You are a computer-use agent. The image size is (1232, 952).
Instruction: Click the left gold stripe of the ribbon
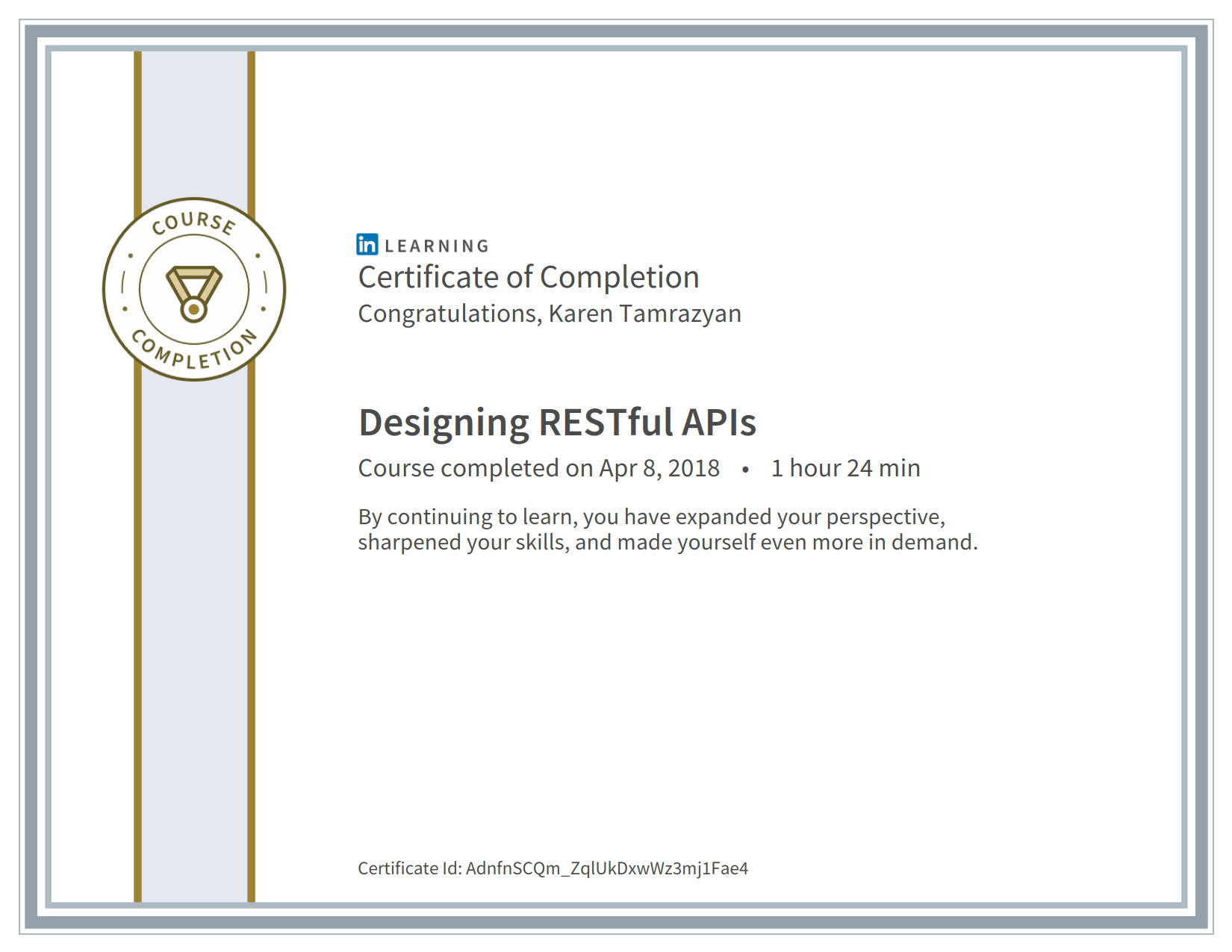click(137, 635)
